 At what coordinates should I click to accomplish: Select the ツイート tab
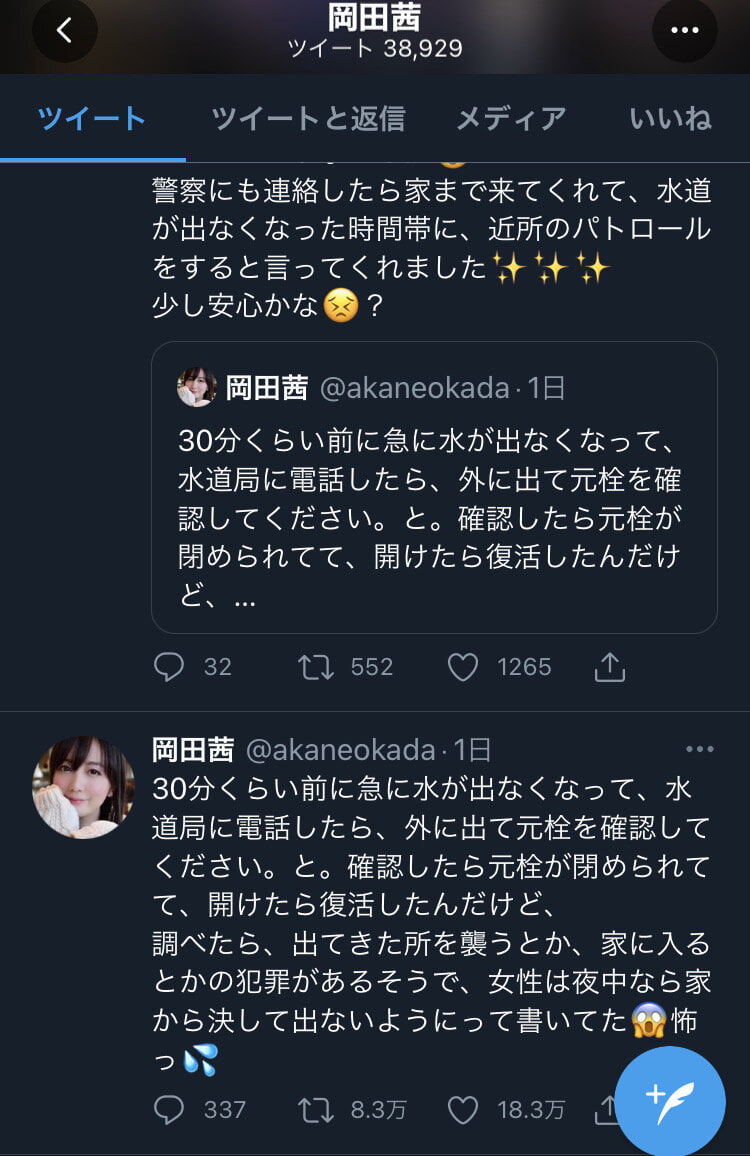pyautogui.click(x=92, y=119)
